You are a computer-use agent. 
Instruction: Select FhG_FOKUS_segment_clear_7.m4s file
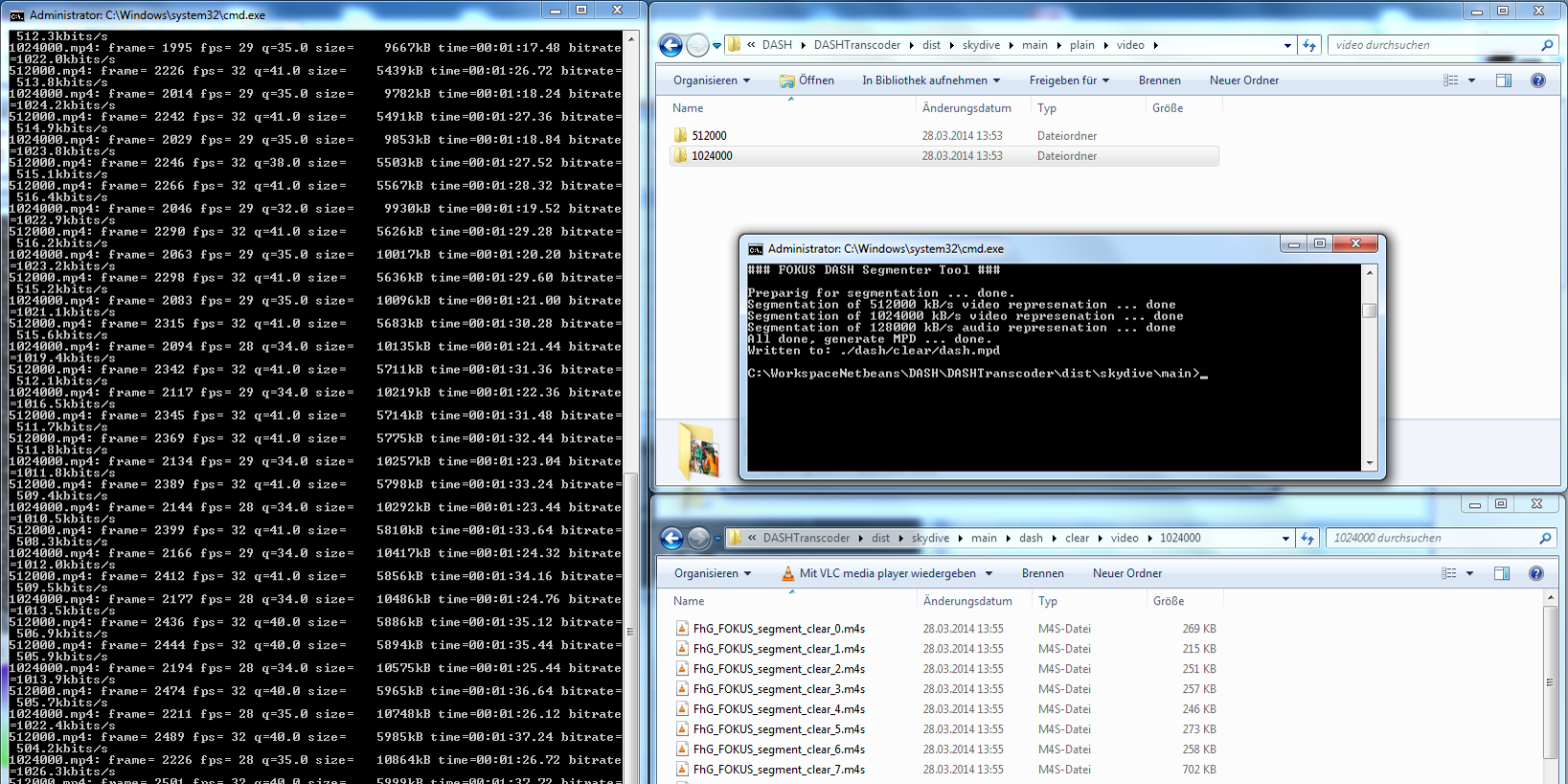(x=779, y=770)
